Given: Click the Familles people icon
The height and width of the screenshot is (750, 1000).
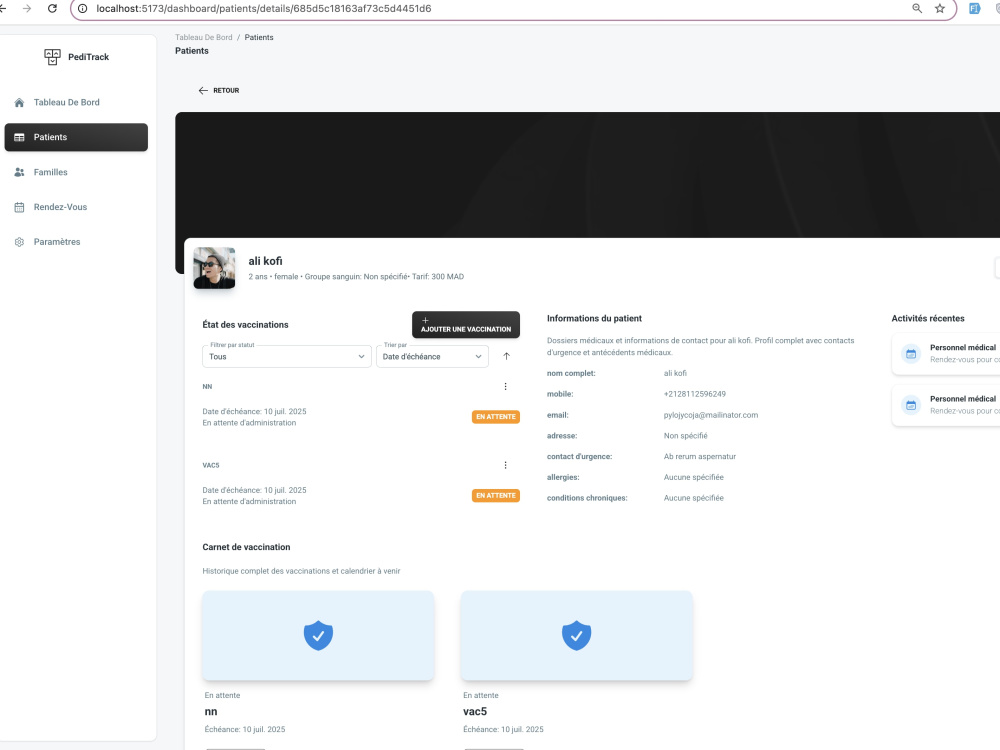Looking at the screenshot, I should (x=19, y=172).
